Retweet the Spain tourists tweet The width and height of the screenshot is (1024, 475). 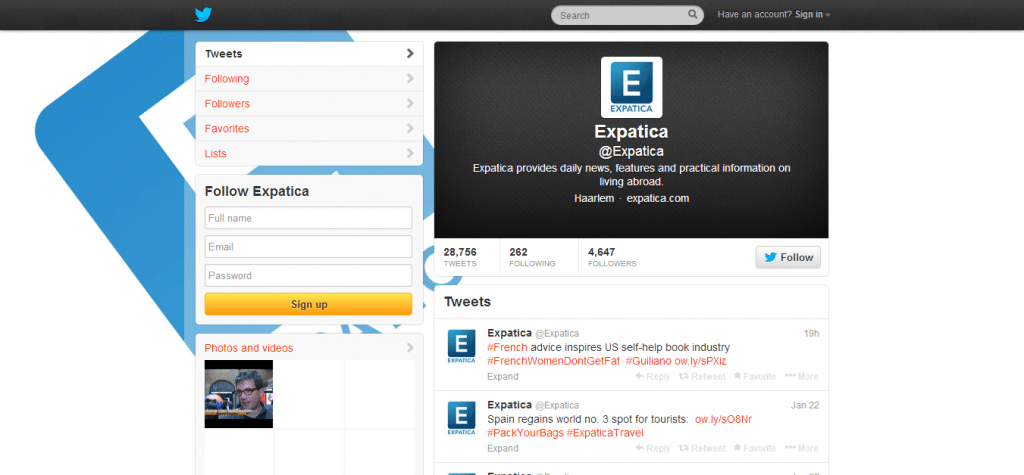click(702, 448)
